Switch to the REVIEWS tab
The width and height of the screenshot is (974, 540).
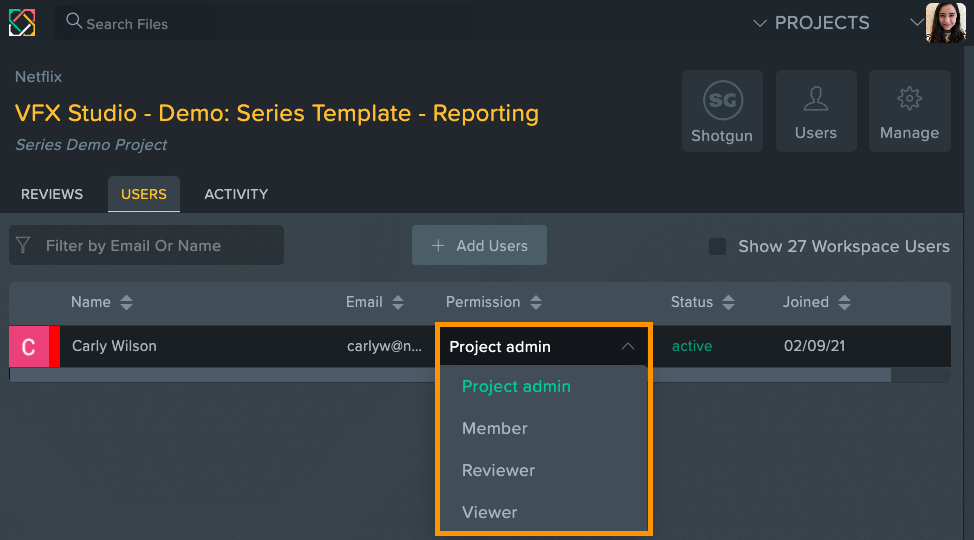(52, 194)
